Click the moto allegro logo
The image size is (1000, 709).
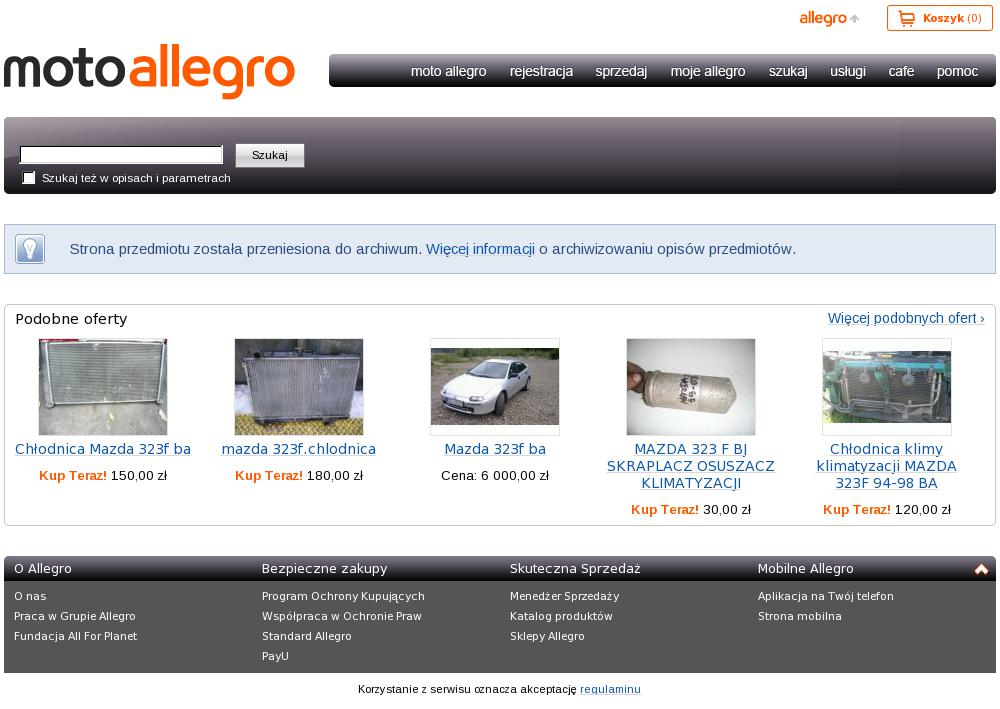pos(149,71)
